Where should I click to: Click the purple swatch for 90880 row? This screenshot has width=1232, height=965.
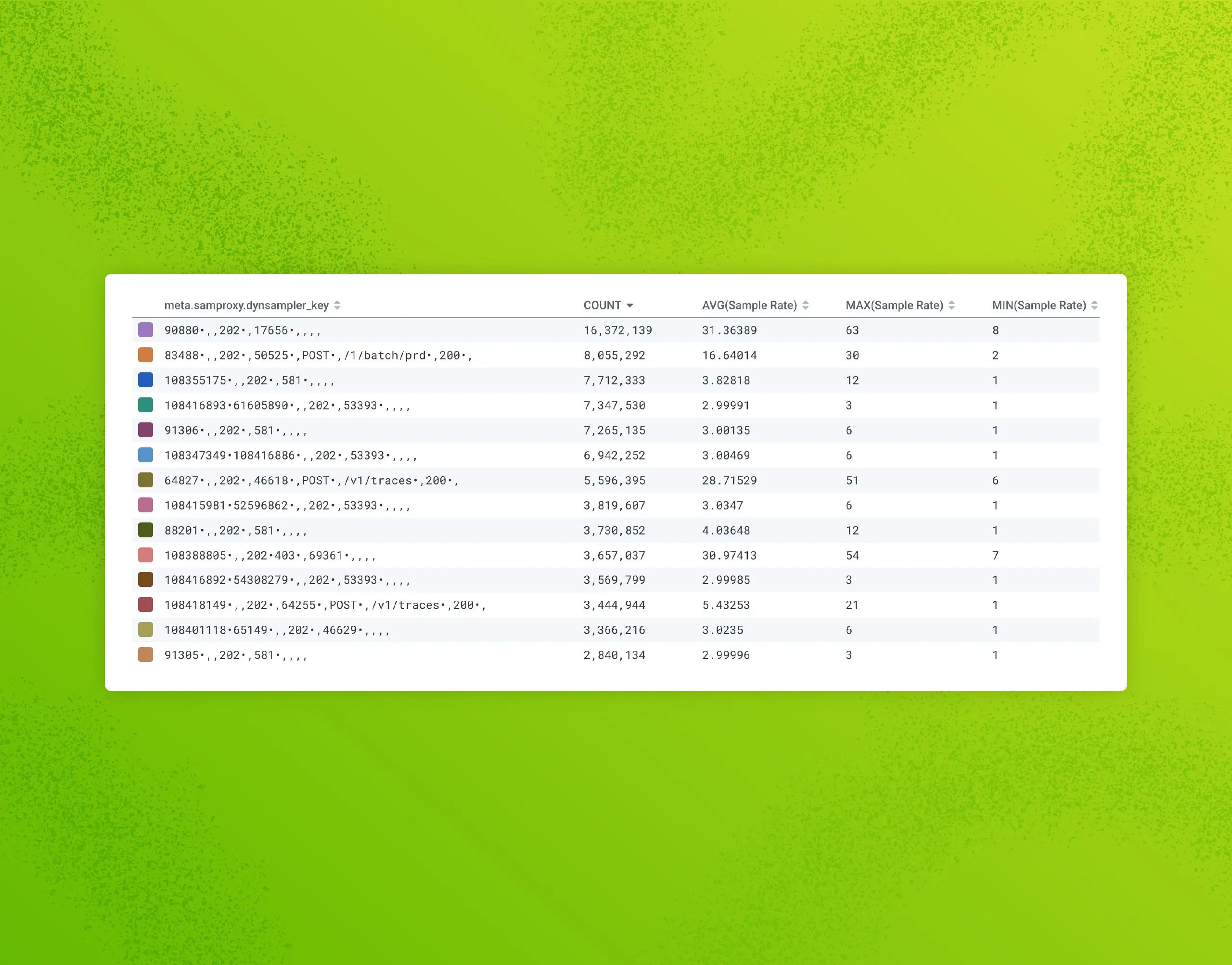click(145, 330)
